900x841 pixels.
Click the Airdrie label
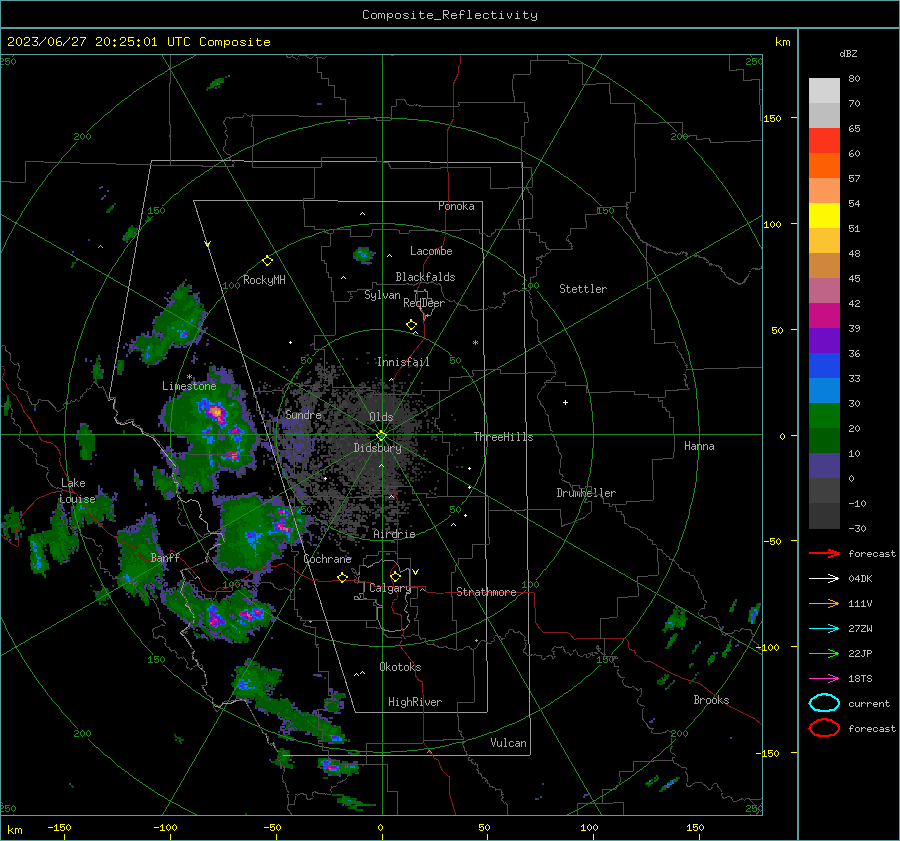point(394,534)
